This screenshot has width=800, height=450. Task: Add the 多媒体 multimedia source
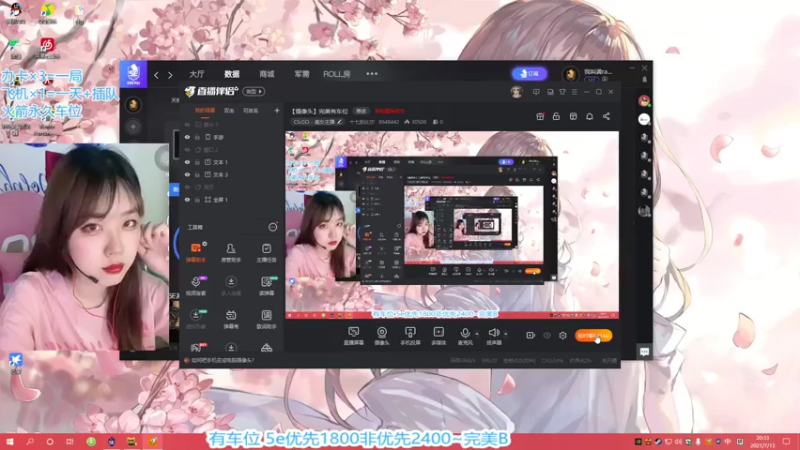438,336
